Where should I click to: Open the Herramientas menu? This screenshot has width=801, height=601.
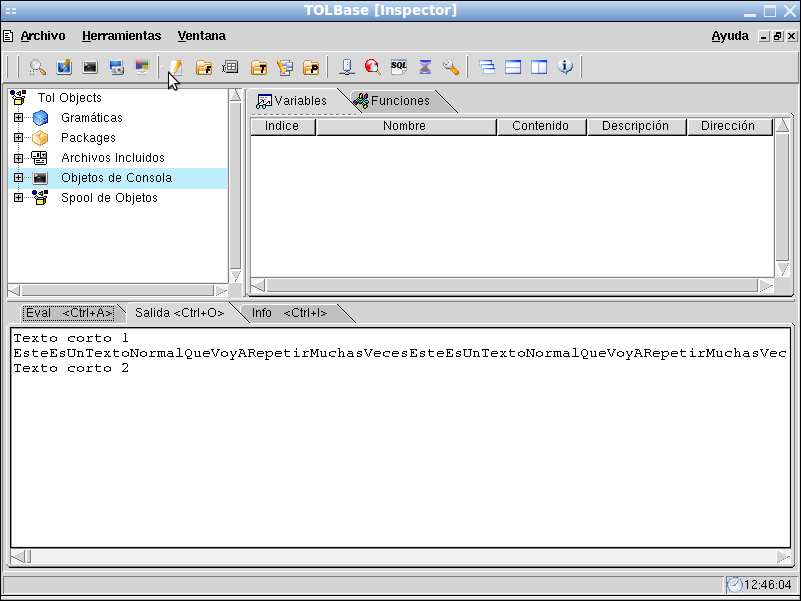[x=121, y=36]
